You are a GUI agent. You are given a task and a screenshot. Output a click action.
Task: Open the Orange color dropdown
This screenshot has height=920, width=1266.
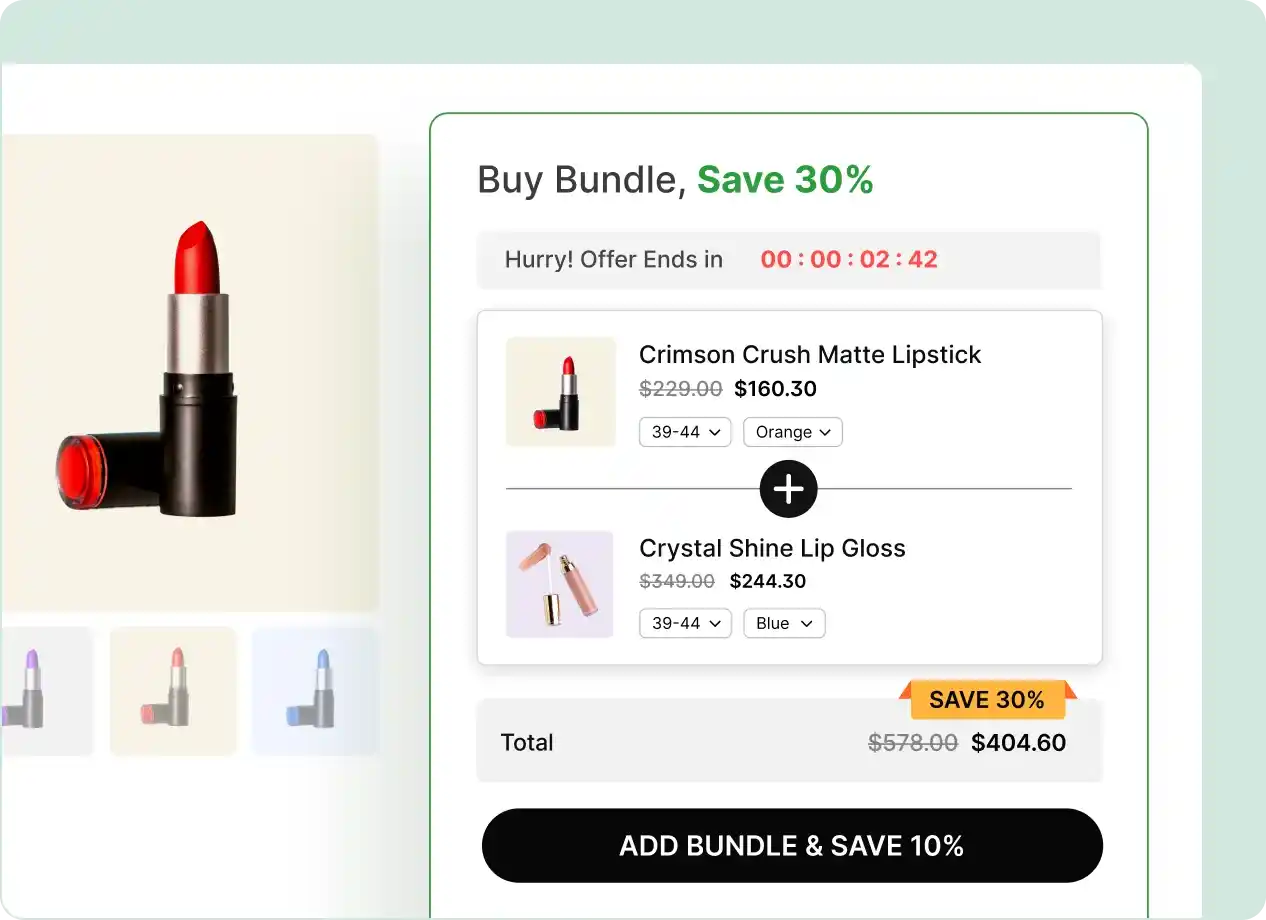point(792,431)
